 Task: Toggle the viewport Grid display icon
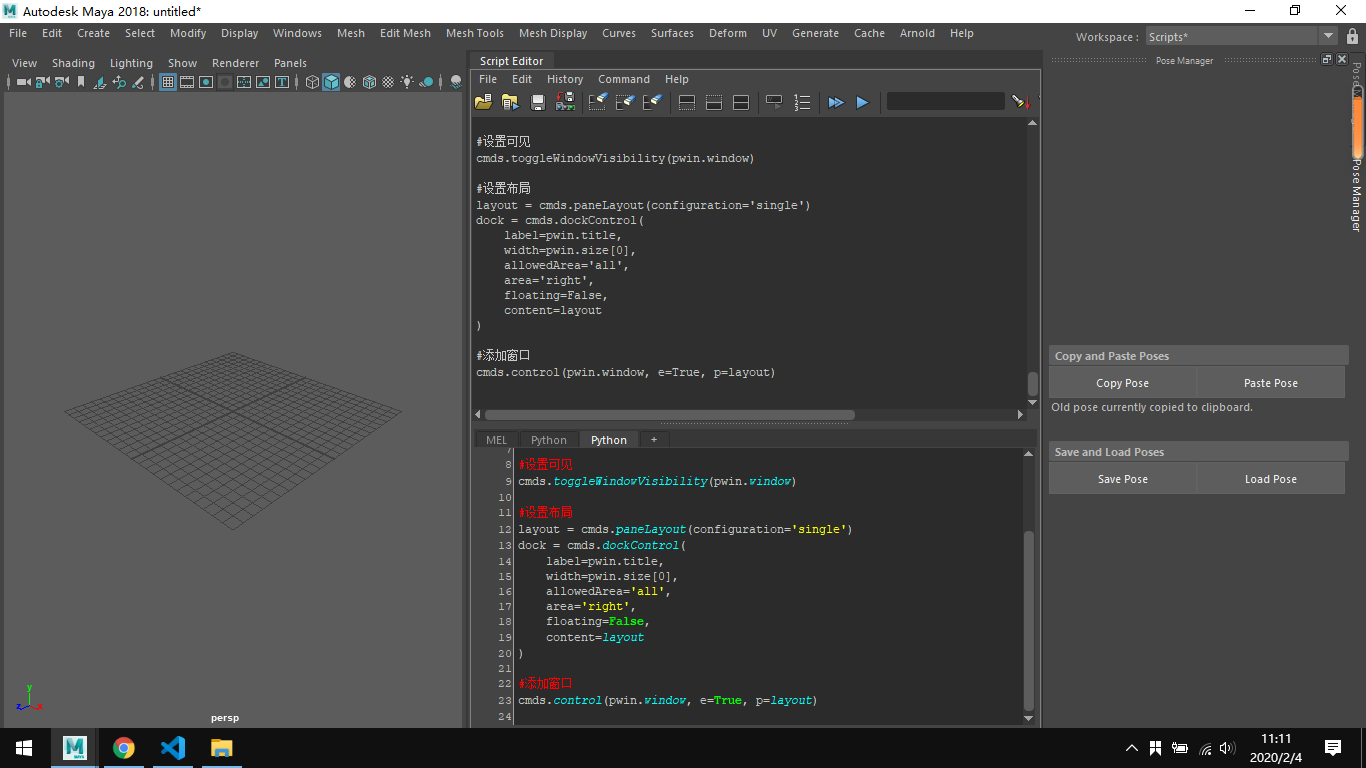click(168, 82)
